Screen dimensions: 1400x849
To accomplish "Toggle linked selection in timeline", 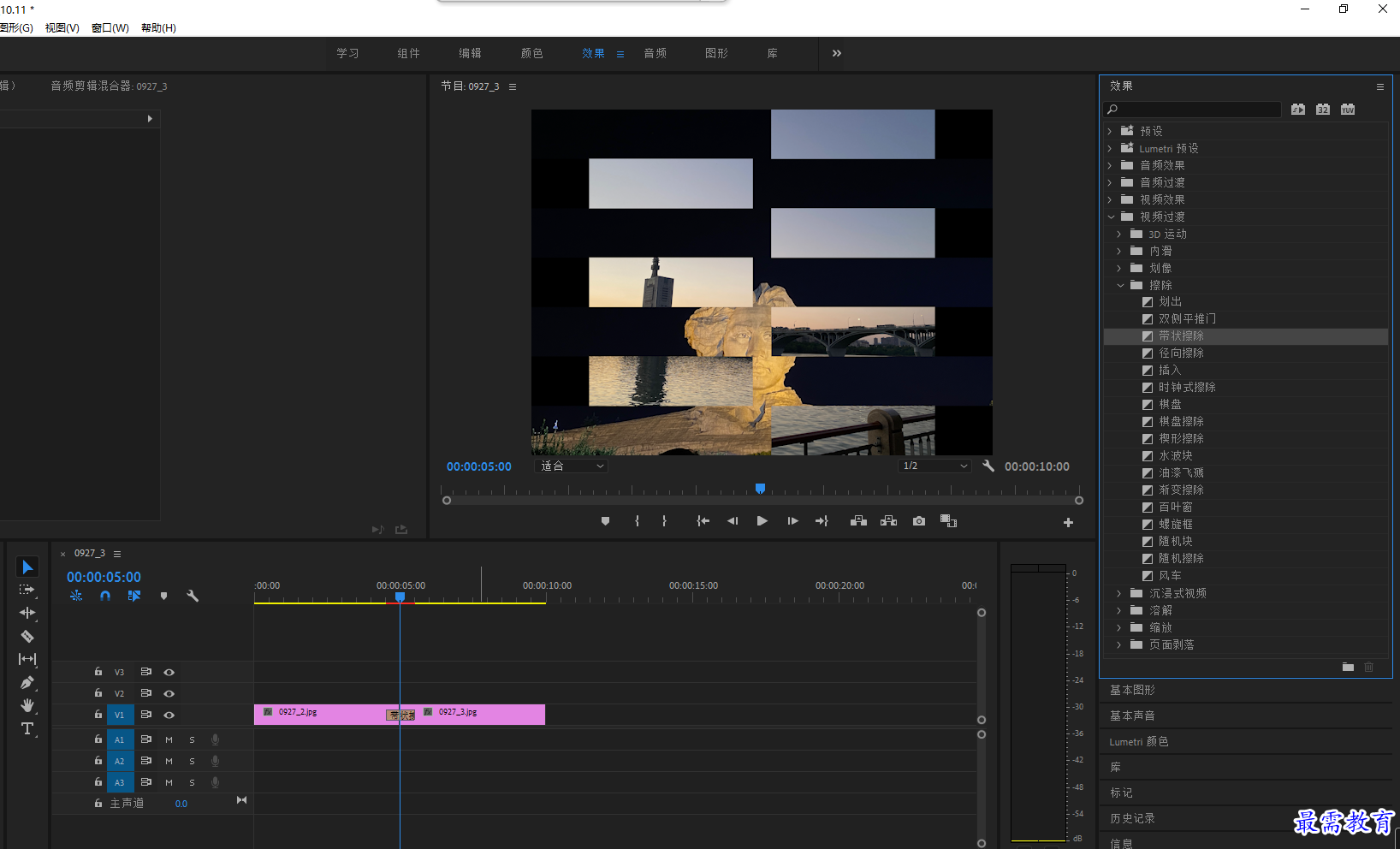I will coord(134,596).
